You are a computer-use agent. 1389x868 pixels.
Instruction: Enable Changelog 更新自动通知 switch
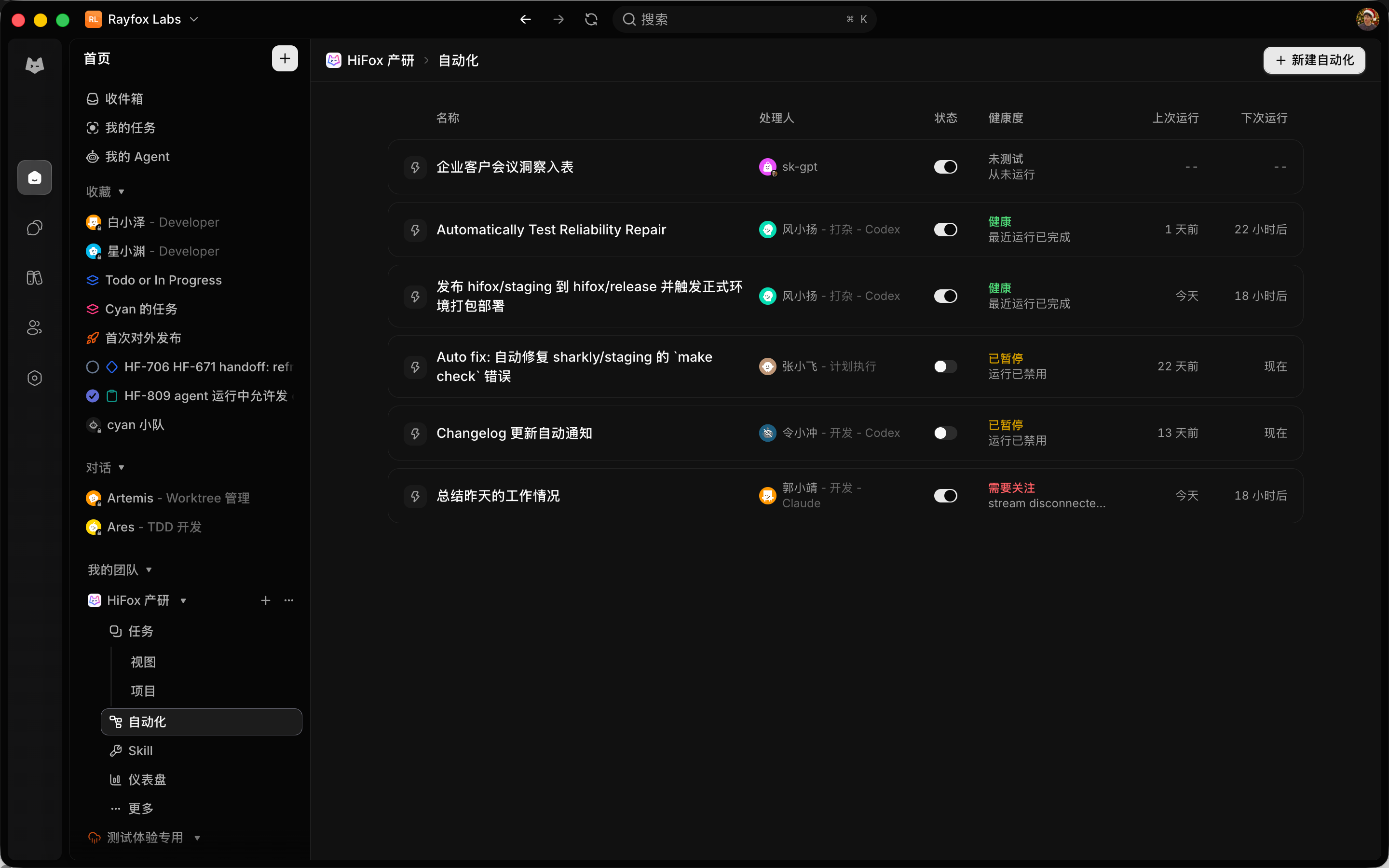(x=945, y=433)
